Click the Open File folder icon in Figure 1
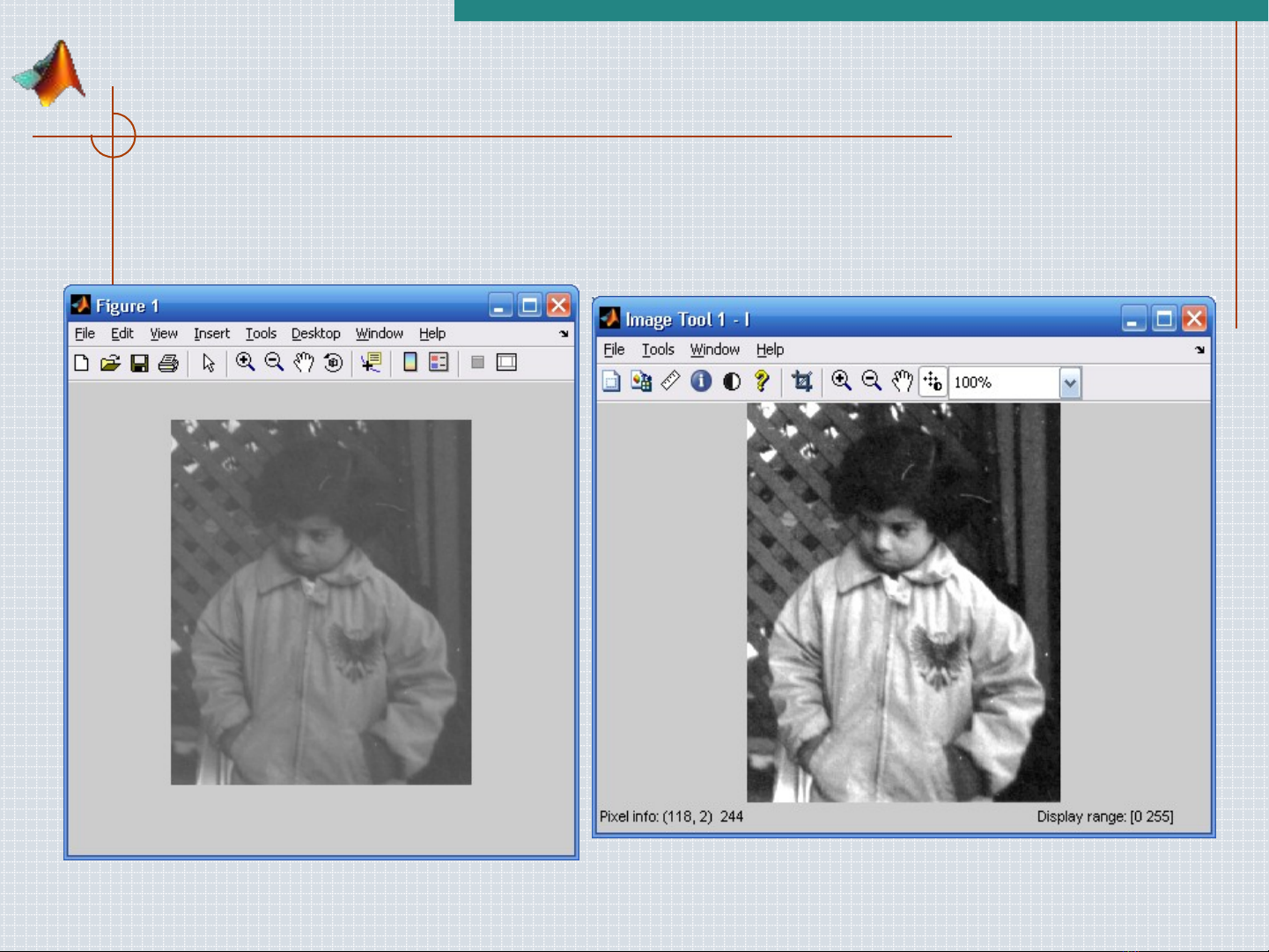The width and height of the screenshot is (1269, 952). pyautogui.click(x=110, y=363)
